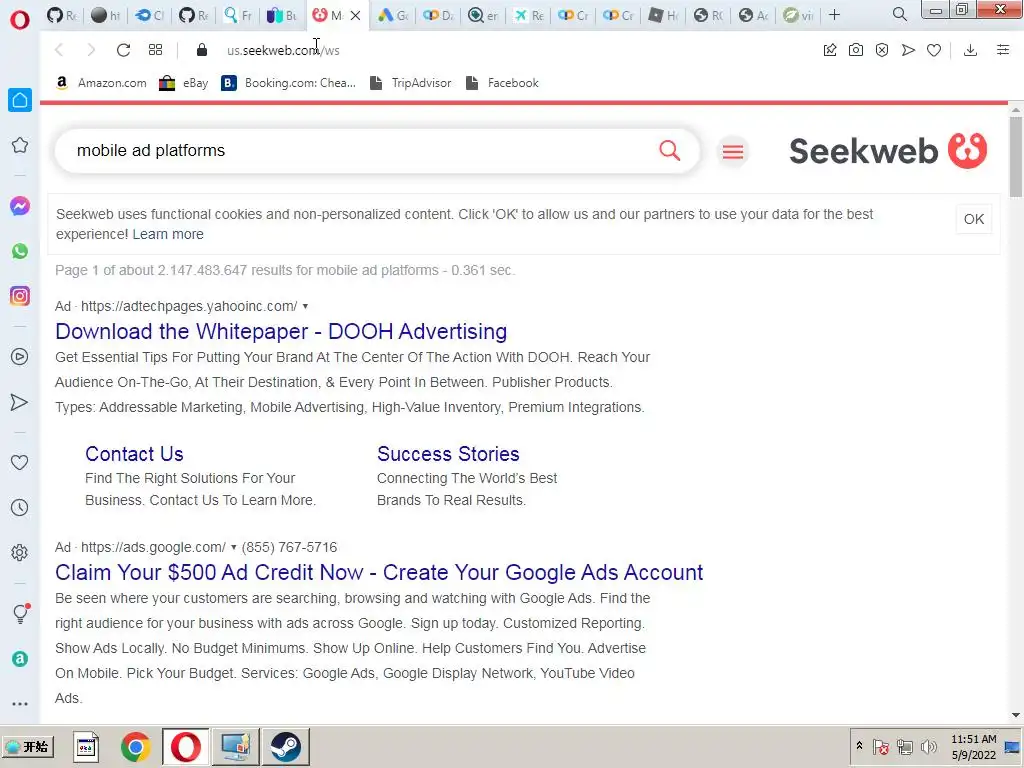1024x768 pixels.
Task: Open Facebook bookmark
Action: (502, 83)
